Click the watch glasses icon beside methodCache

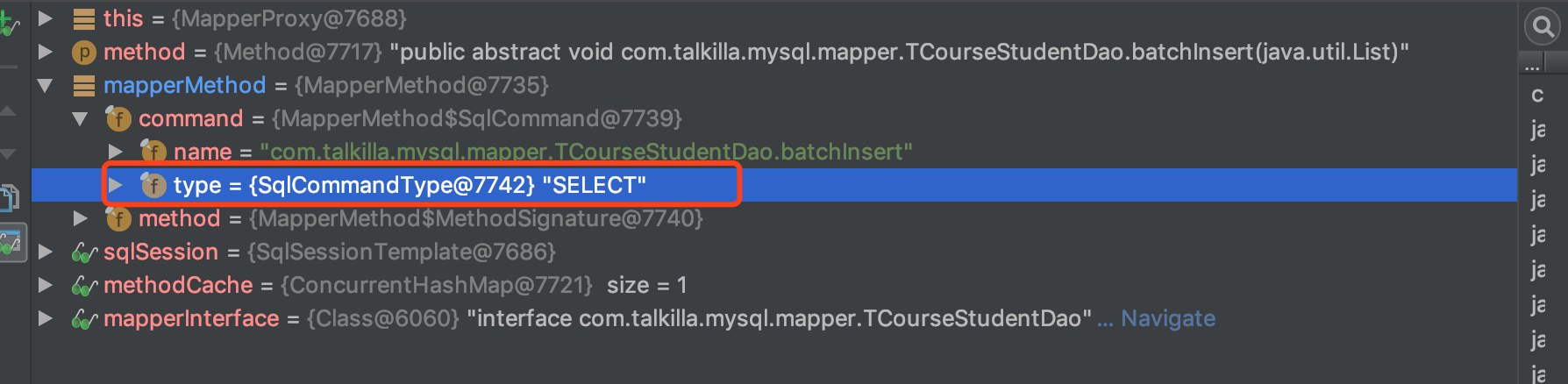[83, 286]
